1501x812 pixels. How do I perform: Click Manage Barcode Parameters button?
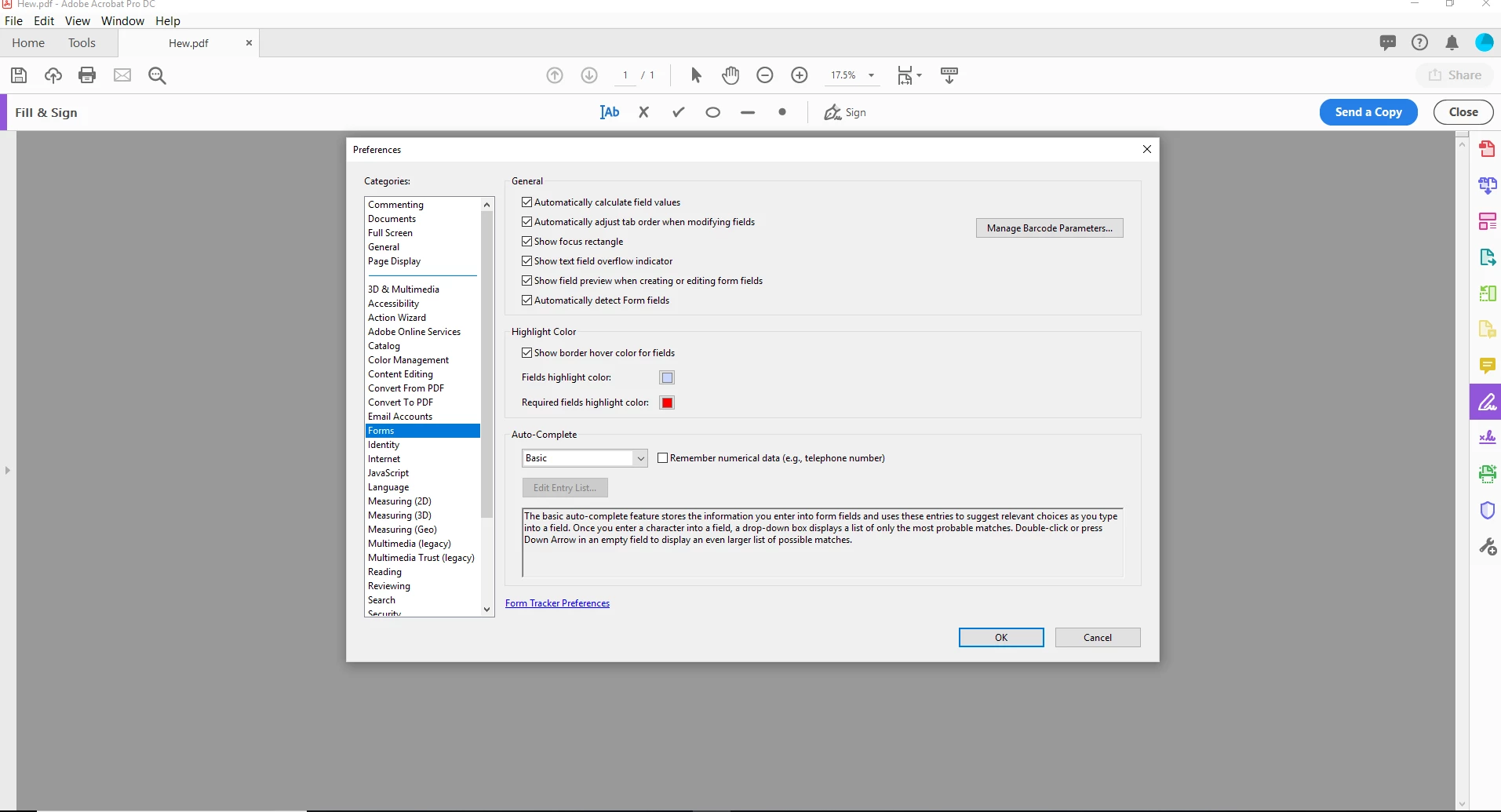coord(1049,228)
